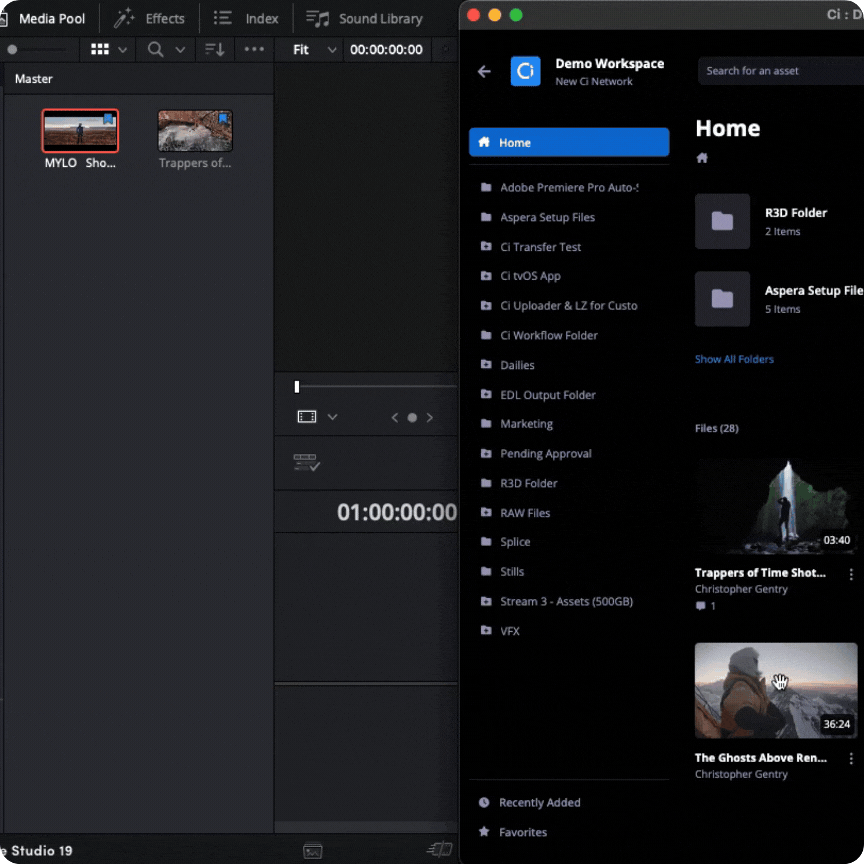Viewport: 864px width, 864px height.
Task: Open options menu for Trappers of Time
Action: pyautogui.click(x=851, y=574)
